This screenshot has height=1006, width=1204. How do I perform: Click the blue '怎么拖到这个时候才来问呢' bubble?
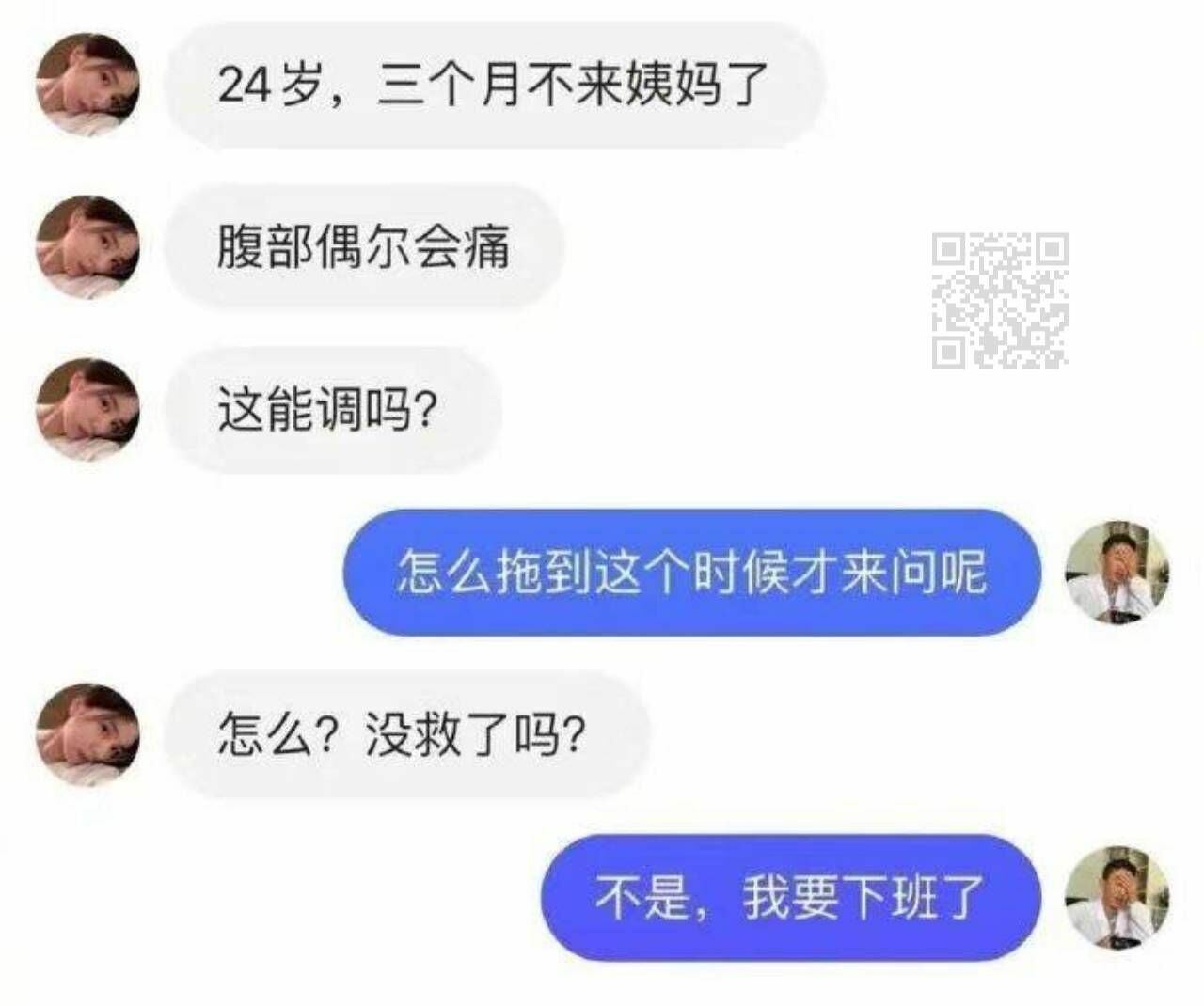tap(692, 572)
